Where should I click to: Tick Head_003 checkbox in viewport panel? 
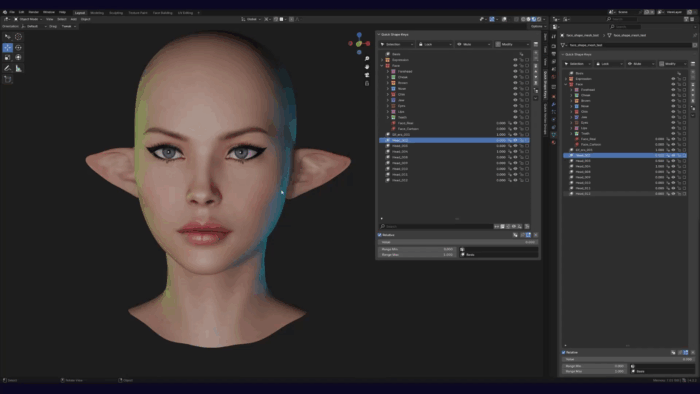pos(527,146)
